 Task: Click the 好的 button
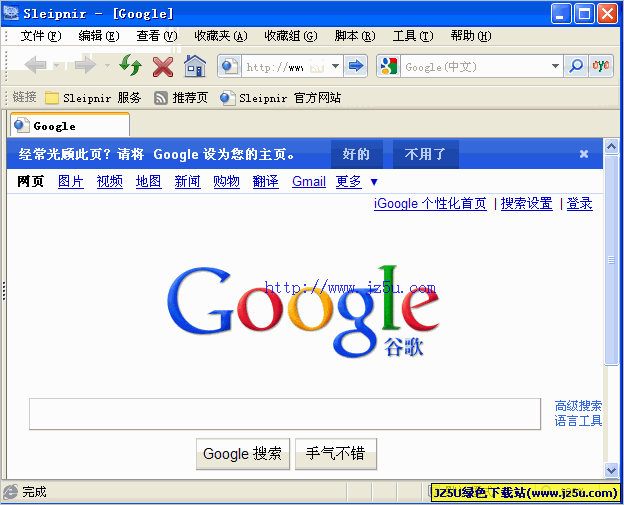coord(357,154)
